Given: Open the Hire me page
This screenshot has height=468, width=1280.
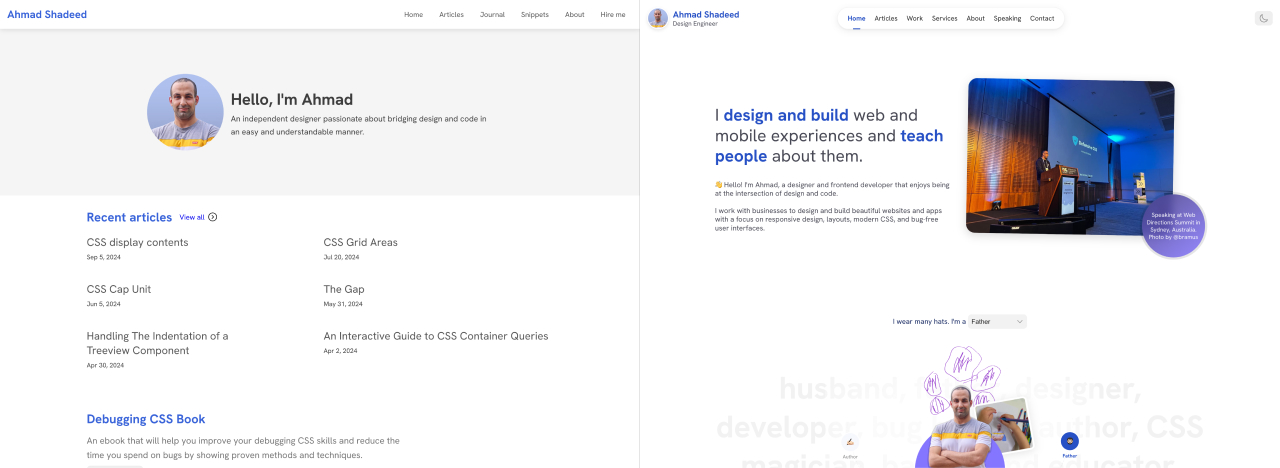Looking at the screenshot, I should pyautogui.click(x=613, y=15).
